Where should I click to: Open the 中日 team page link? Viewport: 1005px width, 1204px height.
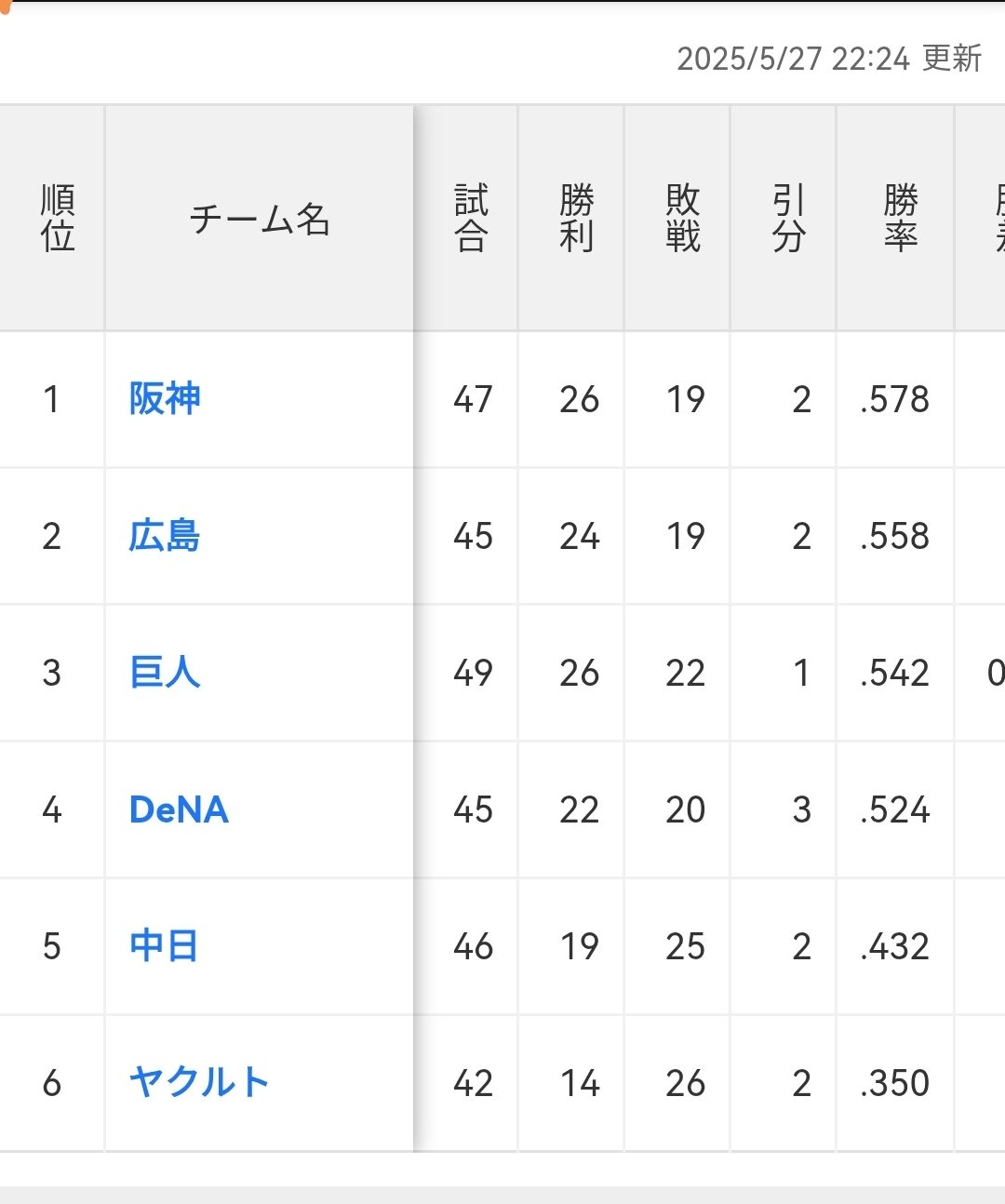pyautogui.click(x=164, y=946)
